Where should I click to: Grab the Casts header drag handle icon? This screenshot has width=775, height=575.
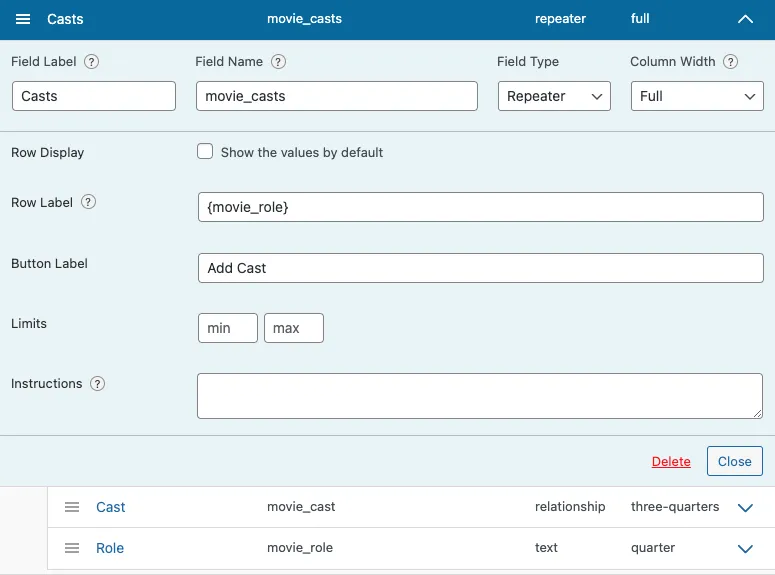[x=23, y=19]
